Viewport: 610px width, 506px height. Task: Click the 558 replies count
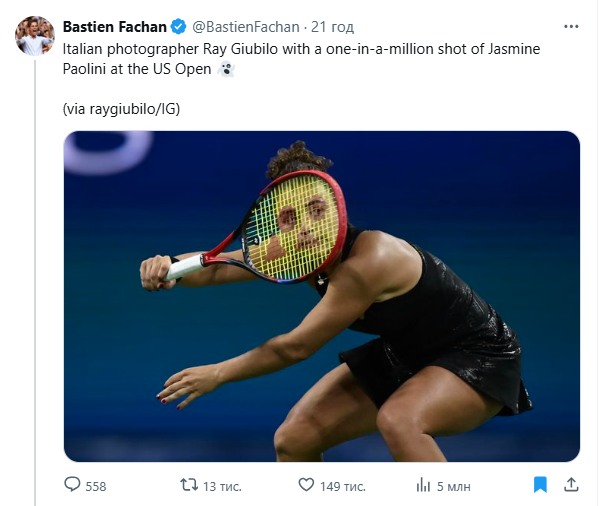pos(96,486)
